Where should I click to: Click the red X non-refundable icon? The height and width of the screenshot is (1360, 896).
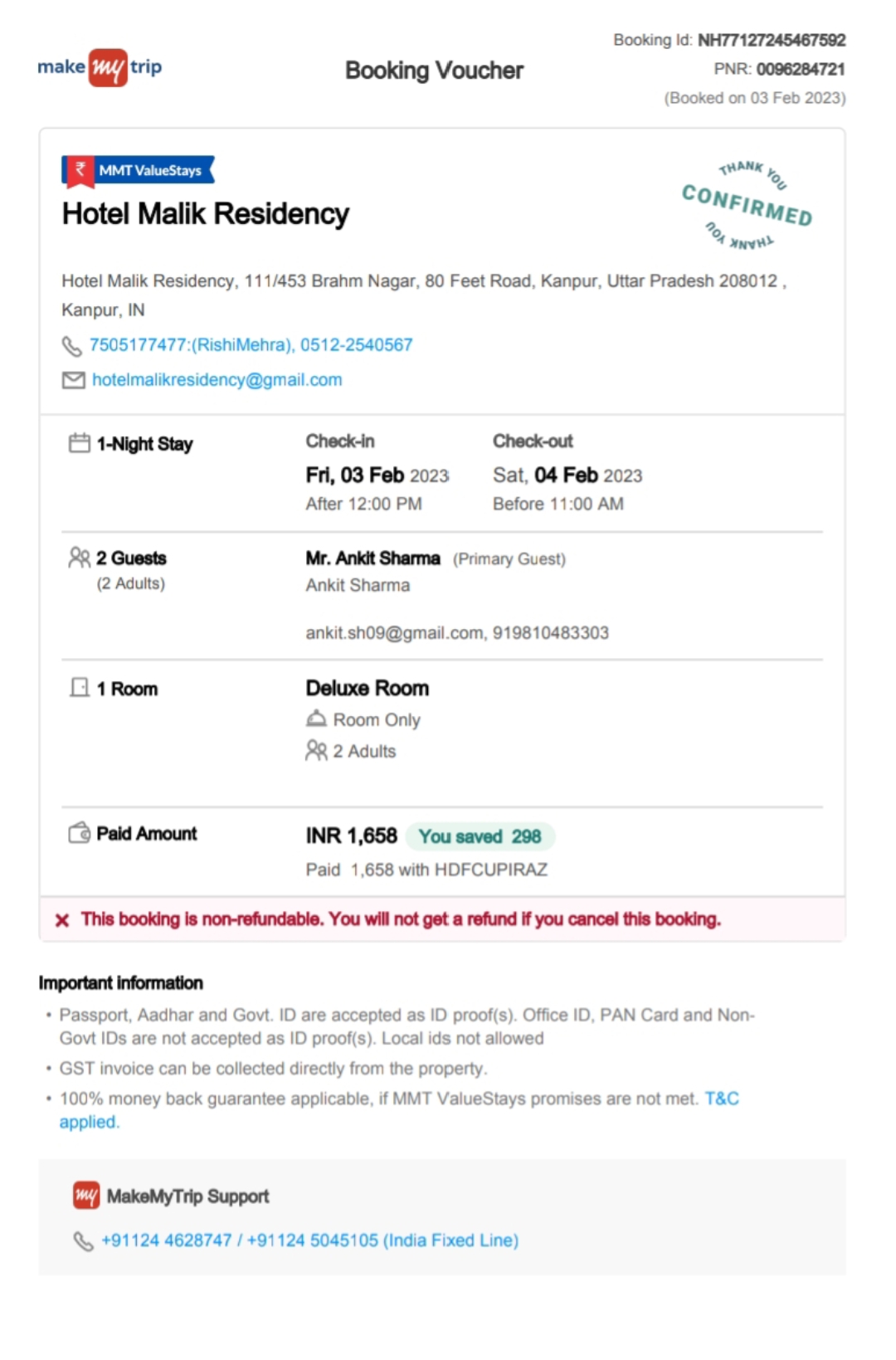[62, 920]
